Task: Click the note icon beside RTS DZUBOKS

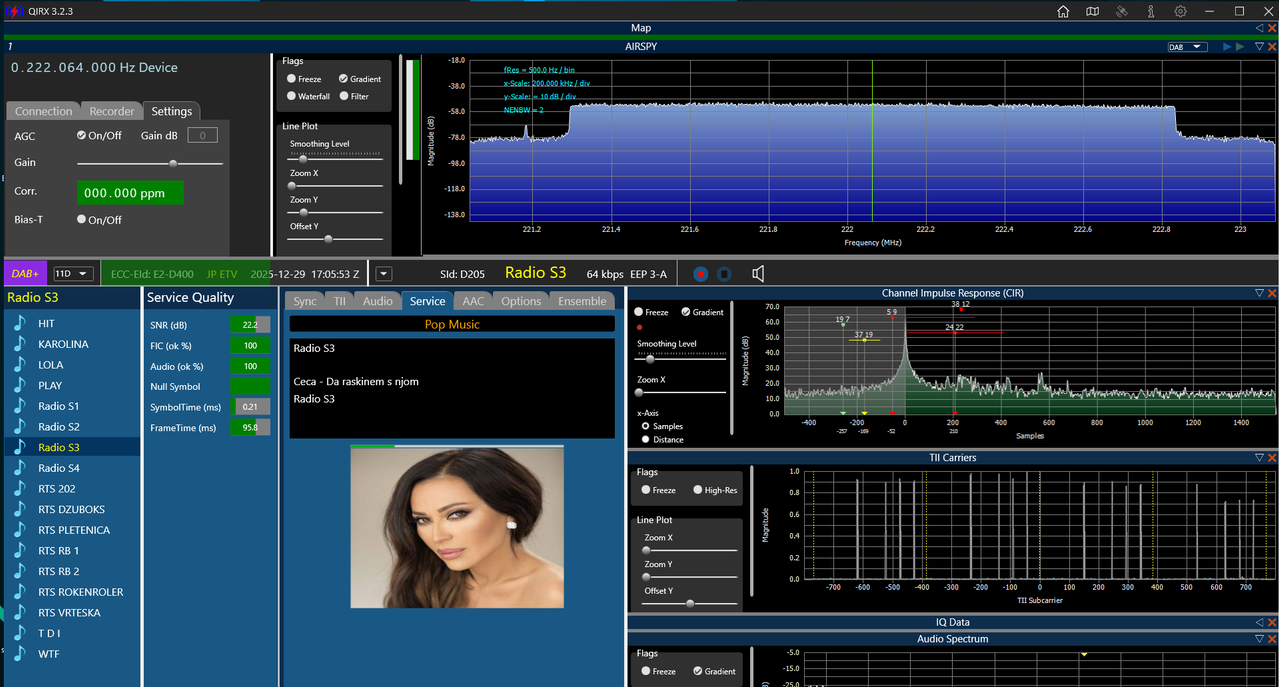Action: [x=19, y=509]
